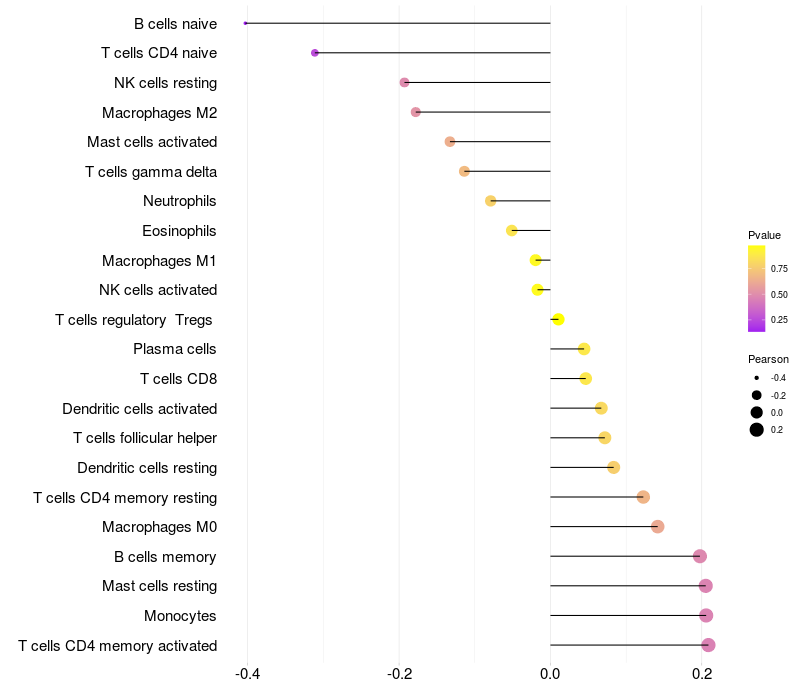The height and width of the screenshot is (700, 800).
Task: Click the Macrophages M2 lollipop dot
Action: pyautogui.click(x=416, y=112)
